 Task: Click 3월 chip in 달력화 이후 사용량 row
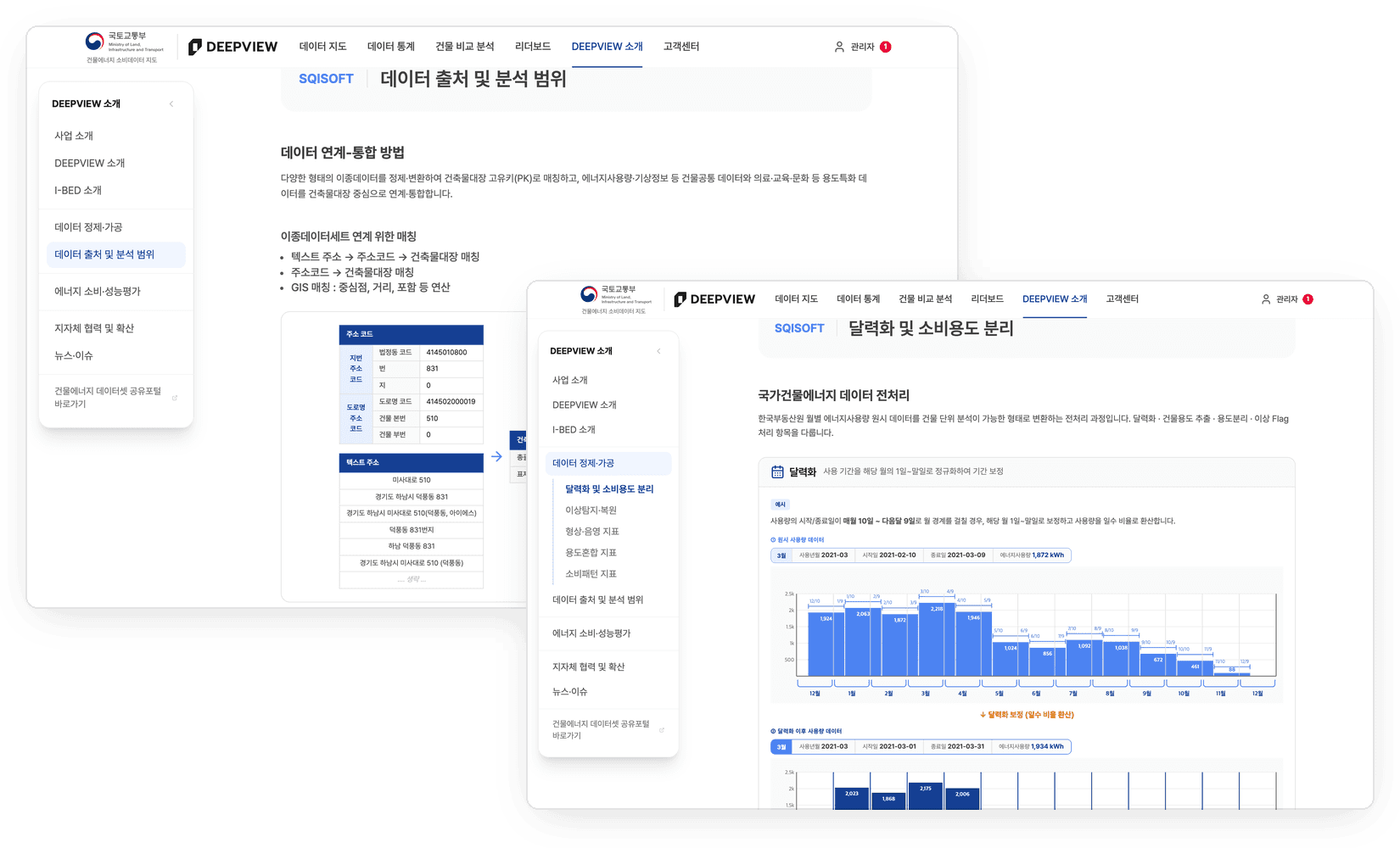pyautogui.click(x=781, y=747)
